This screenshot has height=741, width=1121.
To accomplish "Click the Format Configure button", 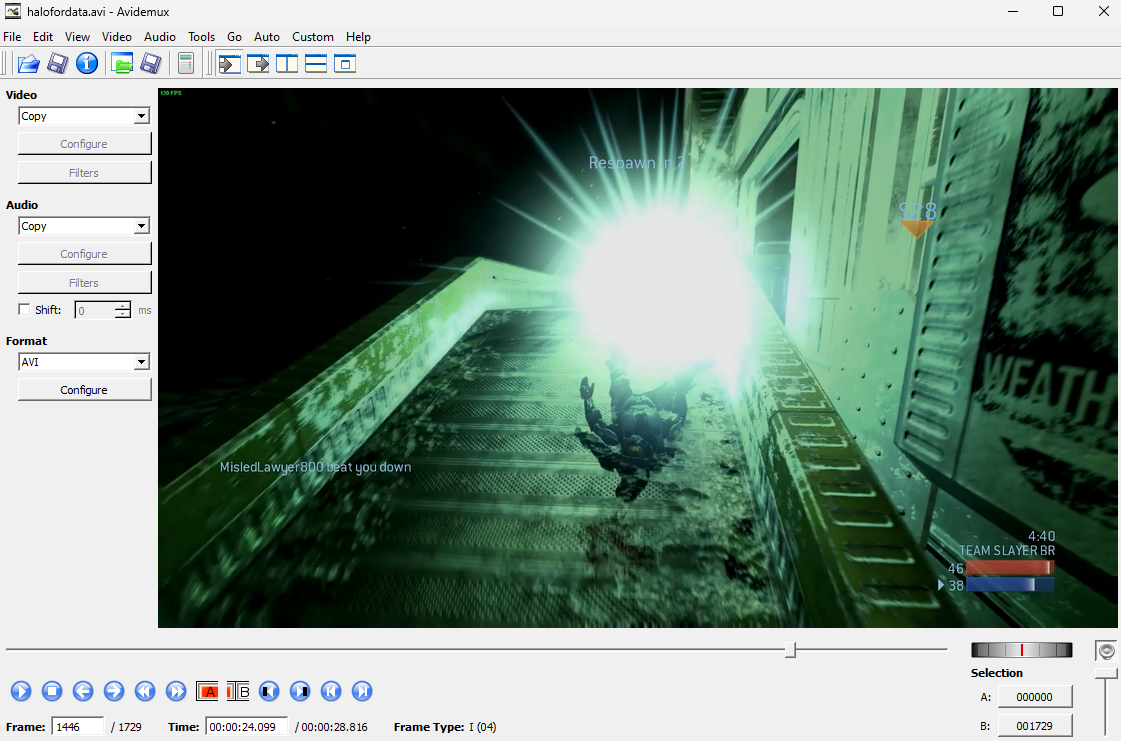I will click(84, 390).
